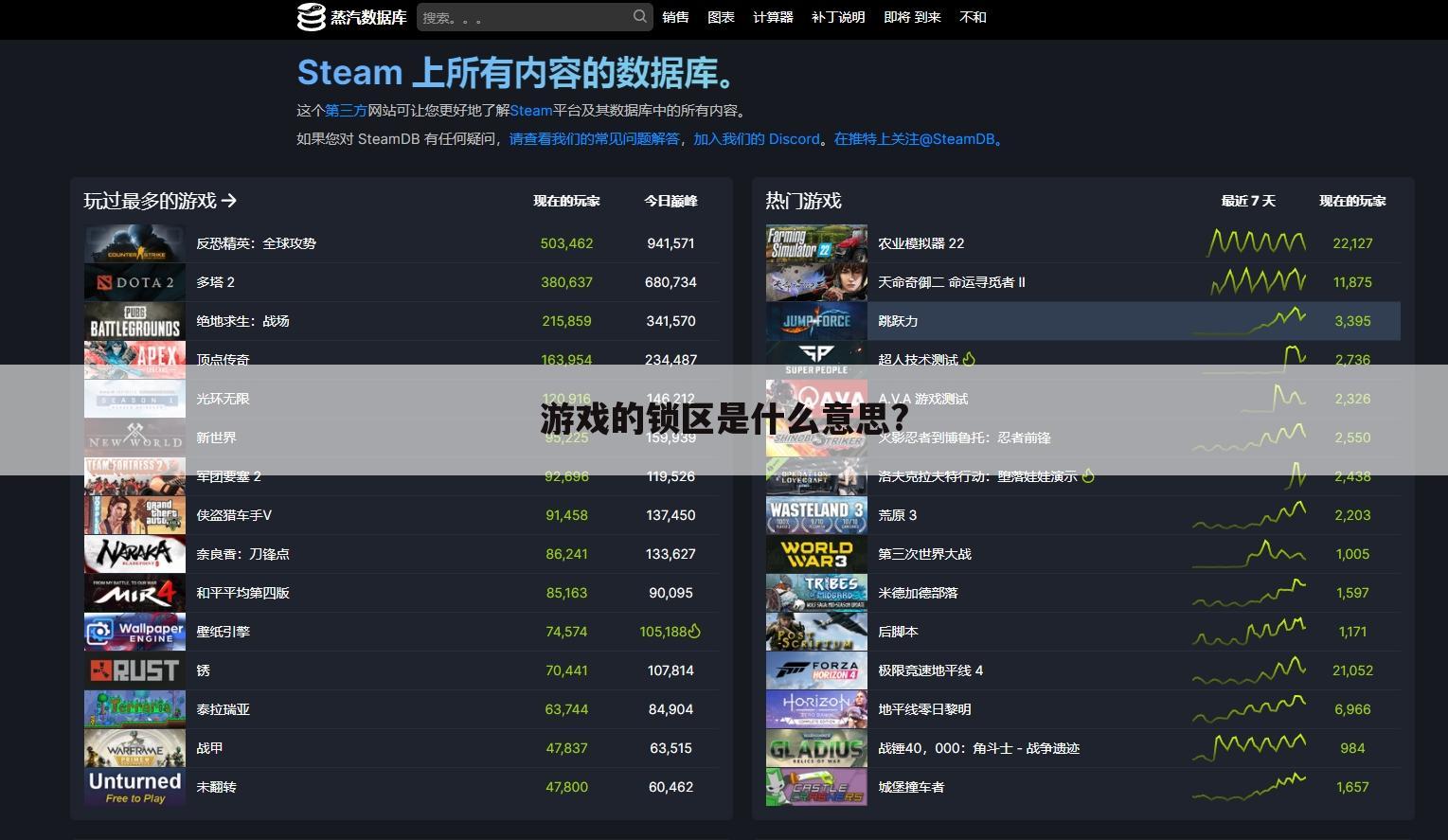Image resolution: width=1448 pixels, height=840 pixels.
Task: Follow the 第三方 link
Action: point(346,111)
